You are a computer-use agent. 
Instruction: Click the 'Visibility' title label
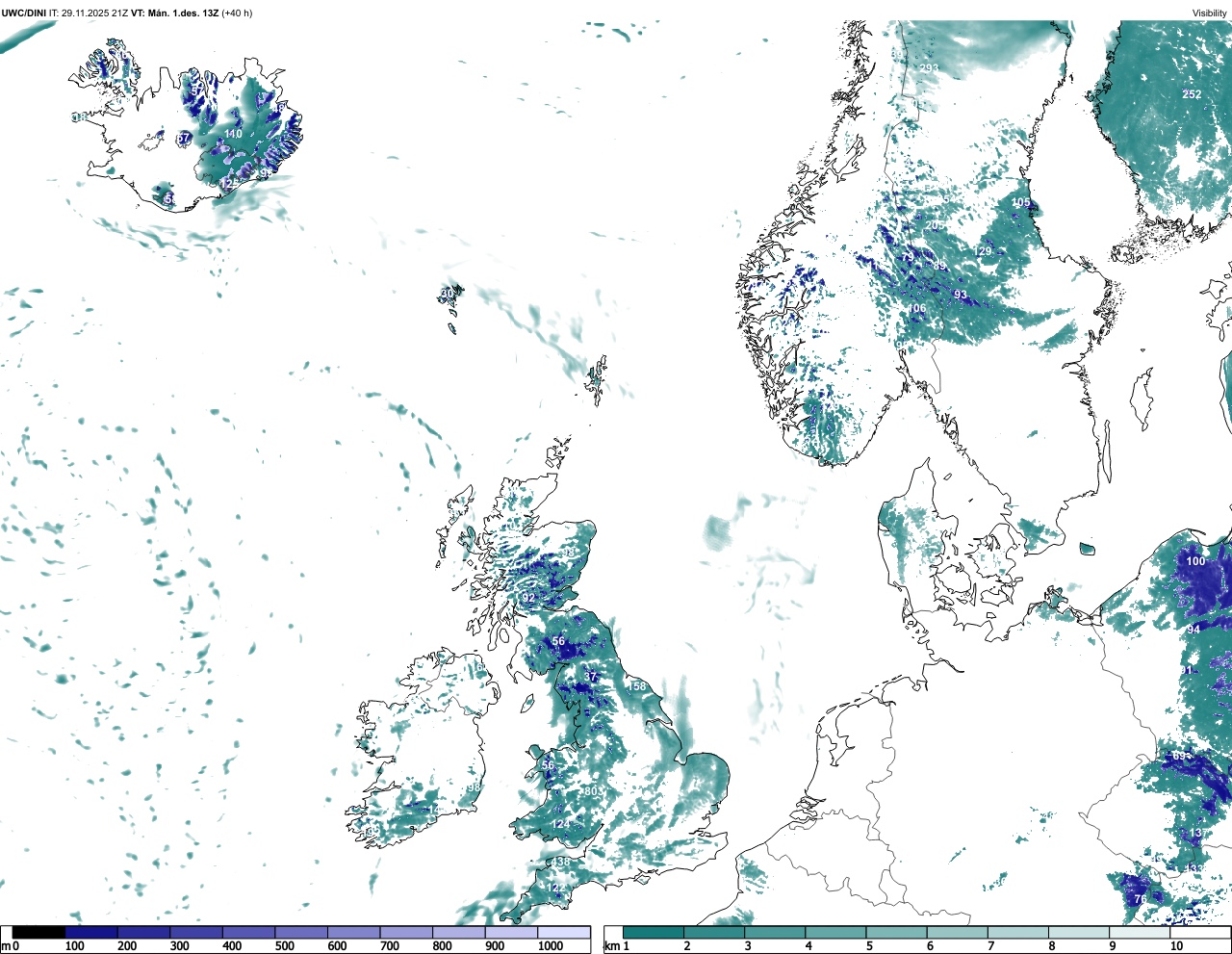(1209, 13)
